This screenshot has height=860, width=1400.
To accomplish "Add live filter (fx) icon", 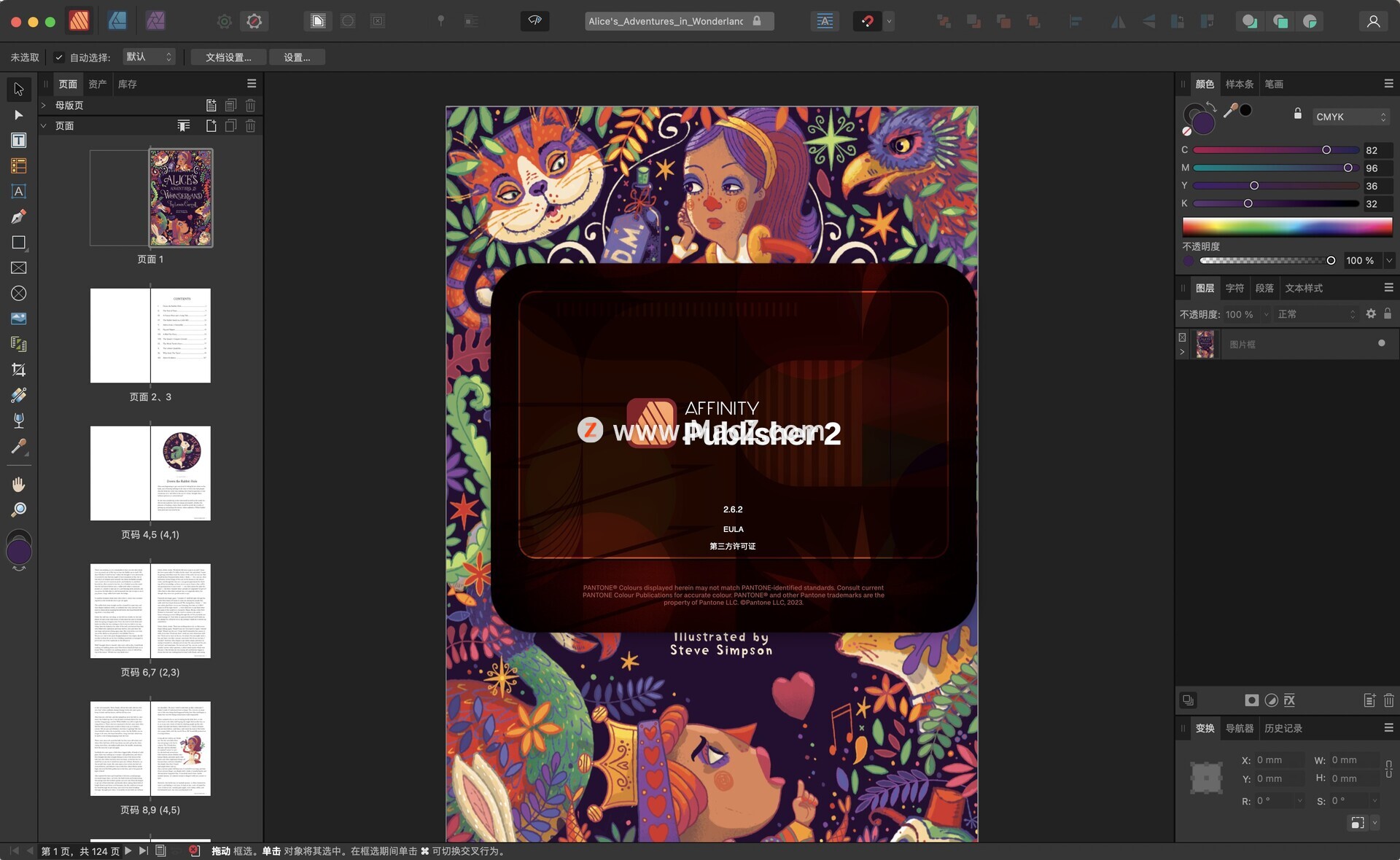I will 1290,700.
